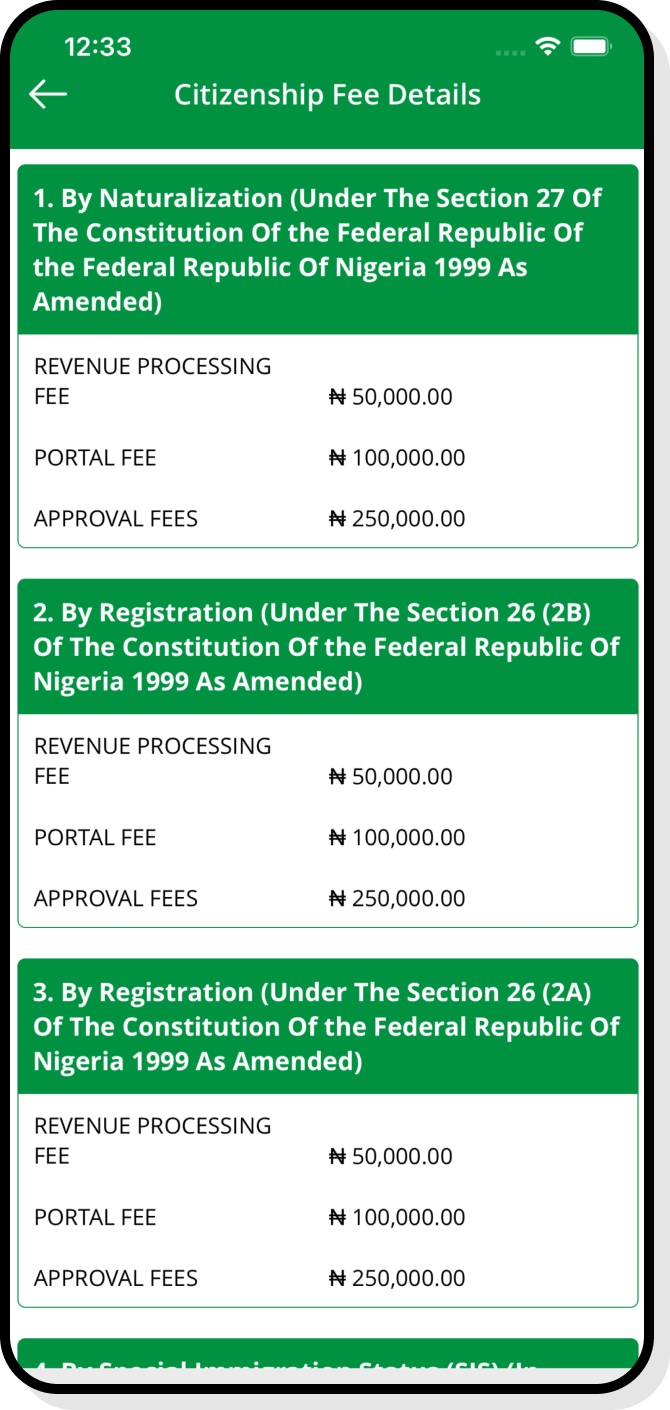Select the By Registration Section 26 (2B) header
This screenshot has width=670, height=1410.
click(327, 647)
